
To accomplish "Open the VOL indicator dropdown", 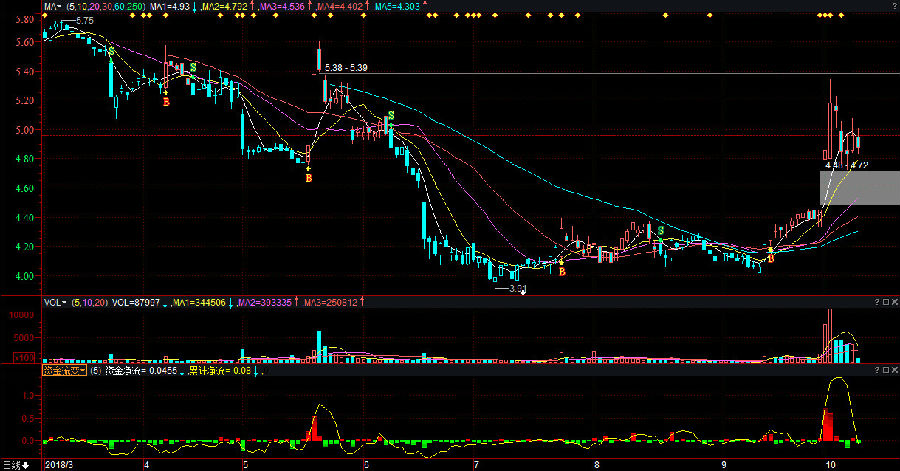I will (x=55, y=301).
